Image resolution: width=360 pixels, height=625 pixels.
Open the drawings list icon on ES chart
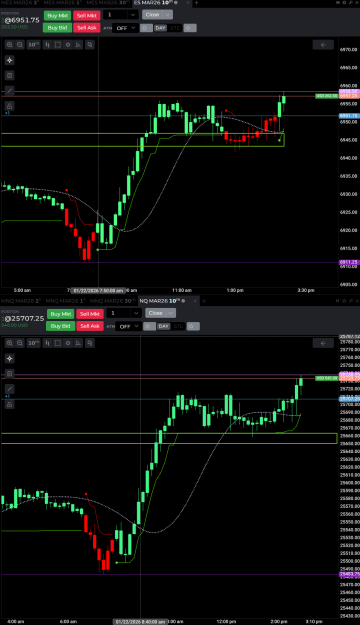tap(10, 75)
